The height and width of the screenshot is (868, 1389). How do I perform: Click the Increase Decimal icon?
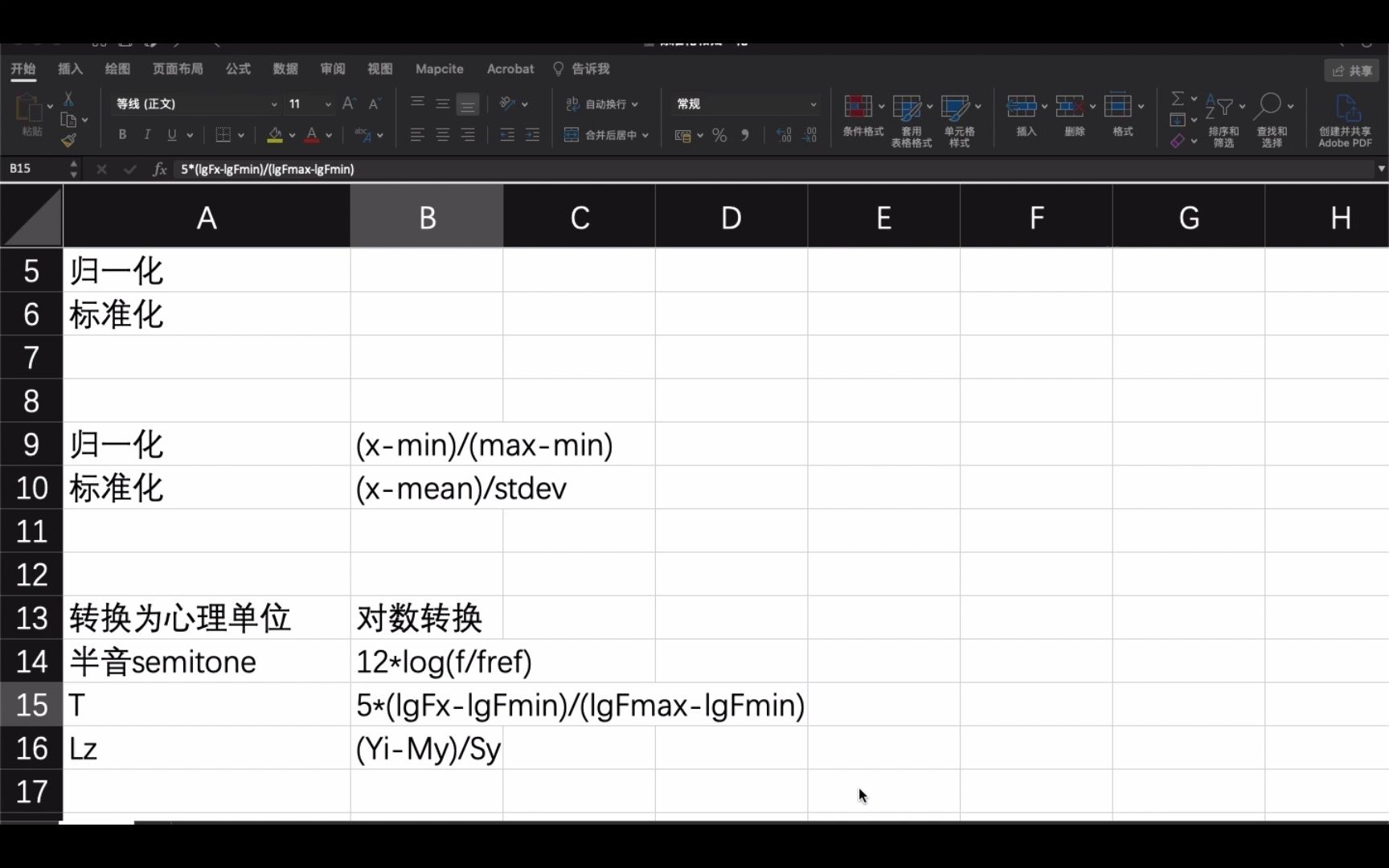point(784,135)
